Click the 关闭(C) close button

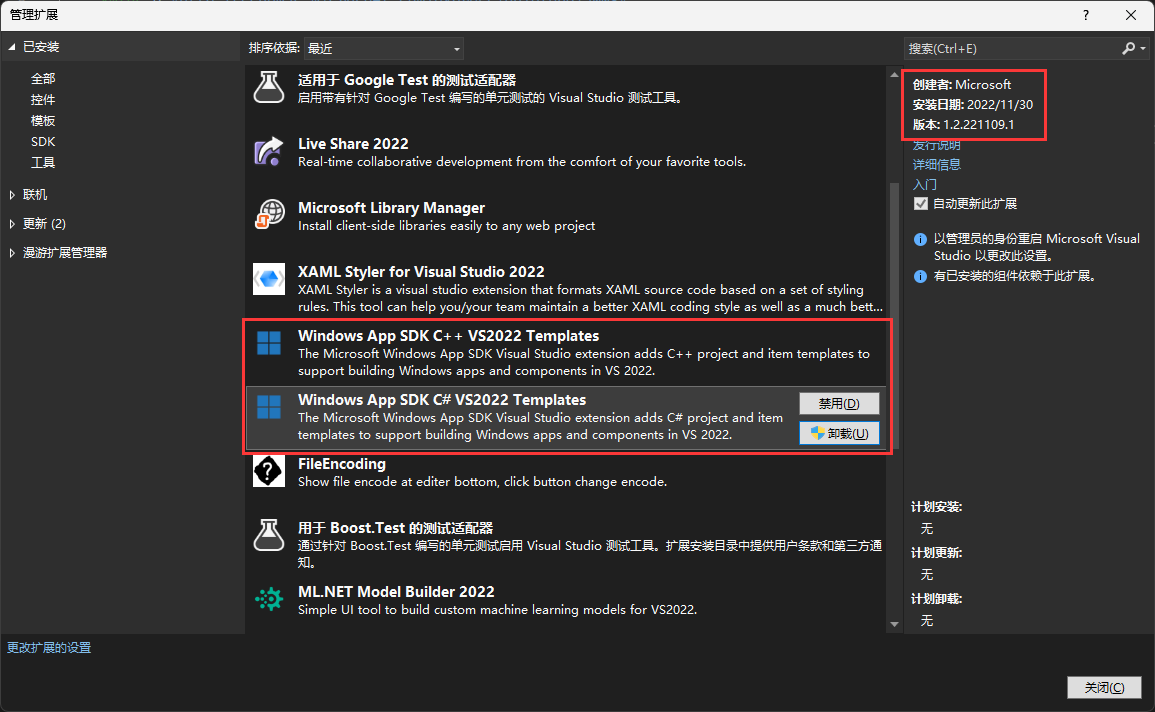[x=1104, y=688]
